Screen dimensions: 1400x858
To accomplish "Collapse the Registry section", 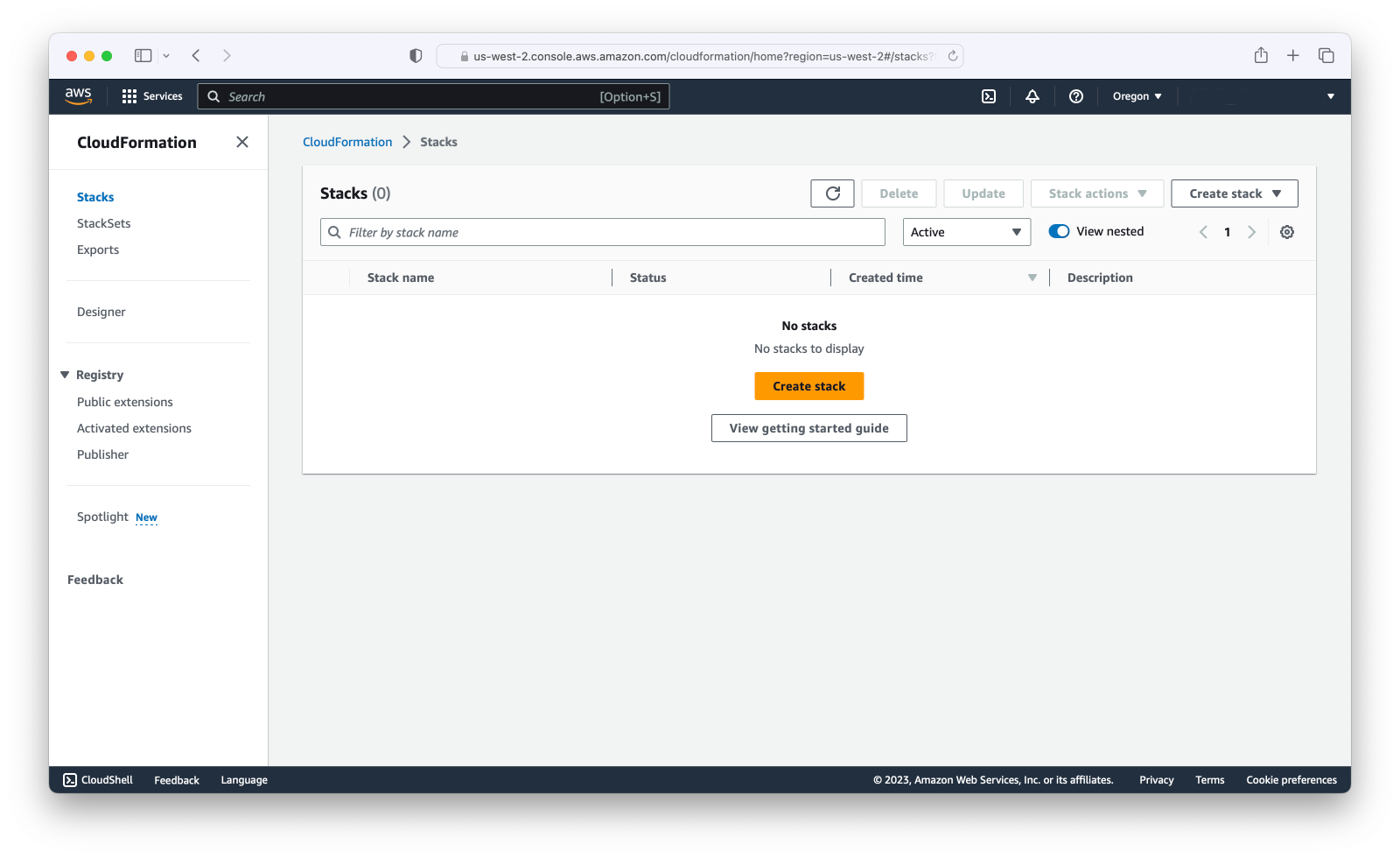I will click(x=65, y=375).
